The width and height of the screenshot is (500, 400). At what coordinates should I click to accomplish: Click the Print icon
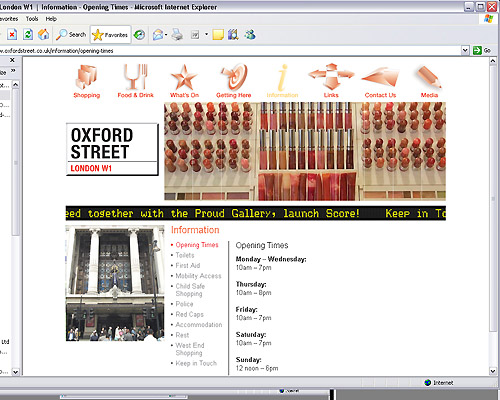click(x=177, y=34)
